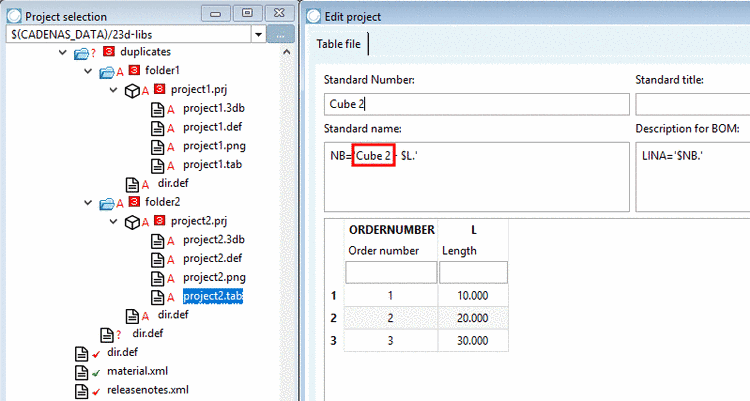Viewport: 750px width, 401px height.
Task: Select the highlighted project2.tab item
Action: coord(213,296)
